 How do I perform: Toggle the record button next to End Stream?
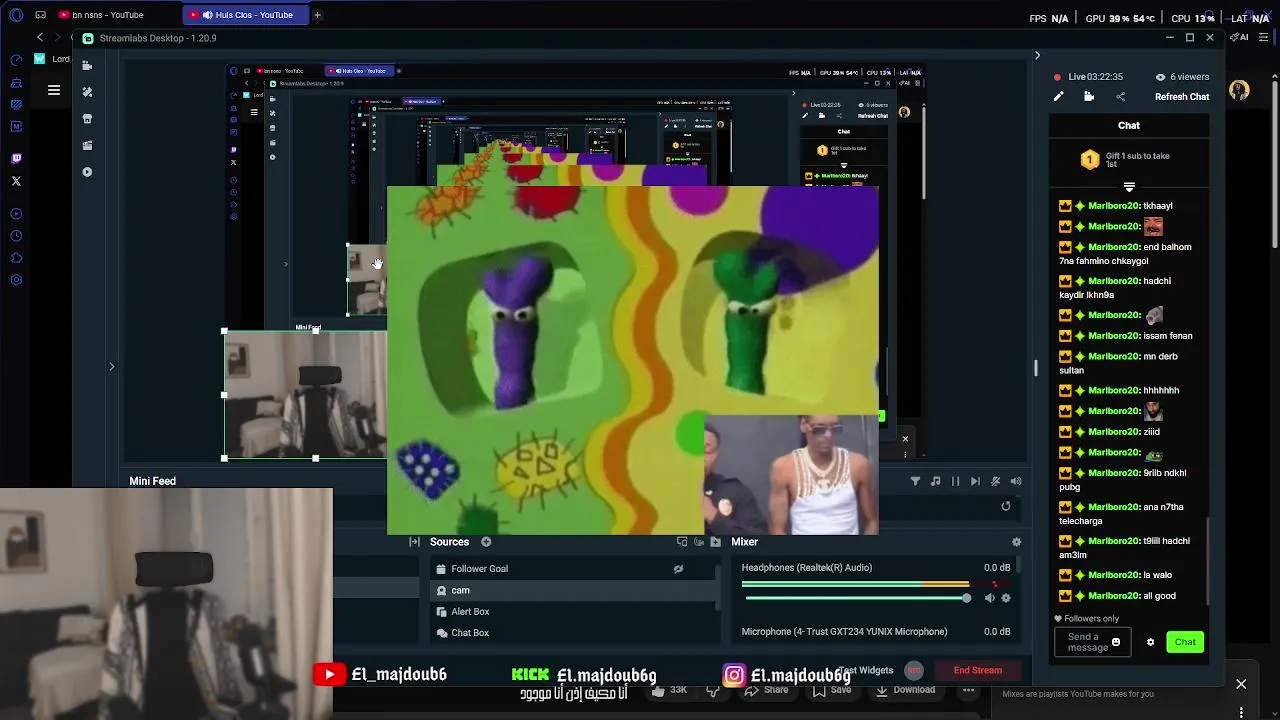click(913, 670)
